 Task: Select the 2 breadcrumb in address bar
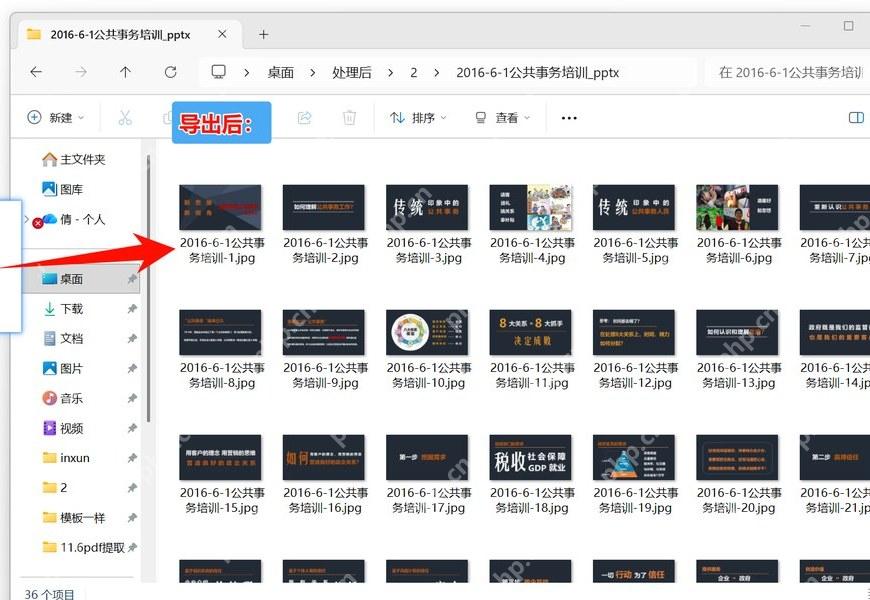(x=413, y=72)
